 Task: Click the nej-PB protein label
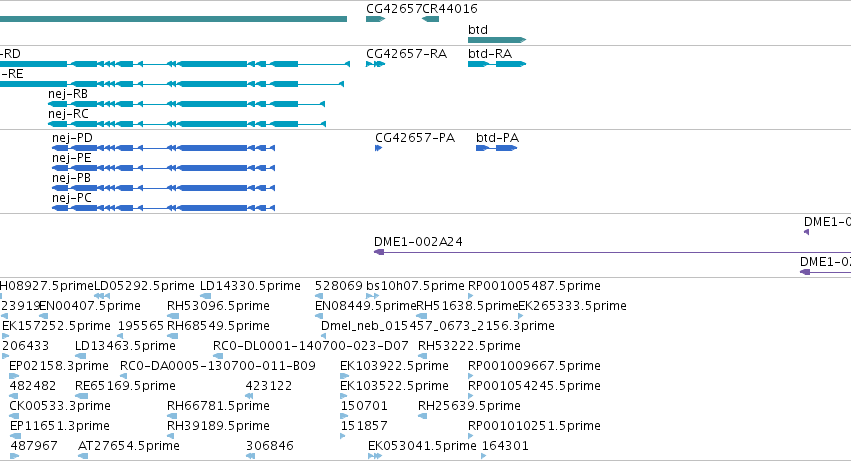point(71,178)
